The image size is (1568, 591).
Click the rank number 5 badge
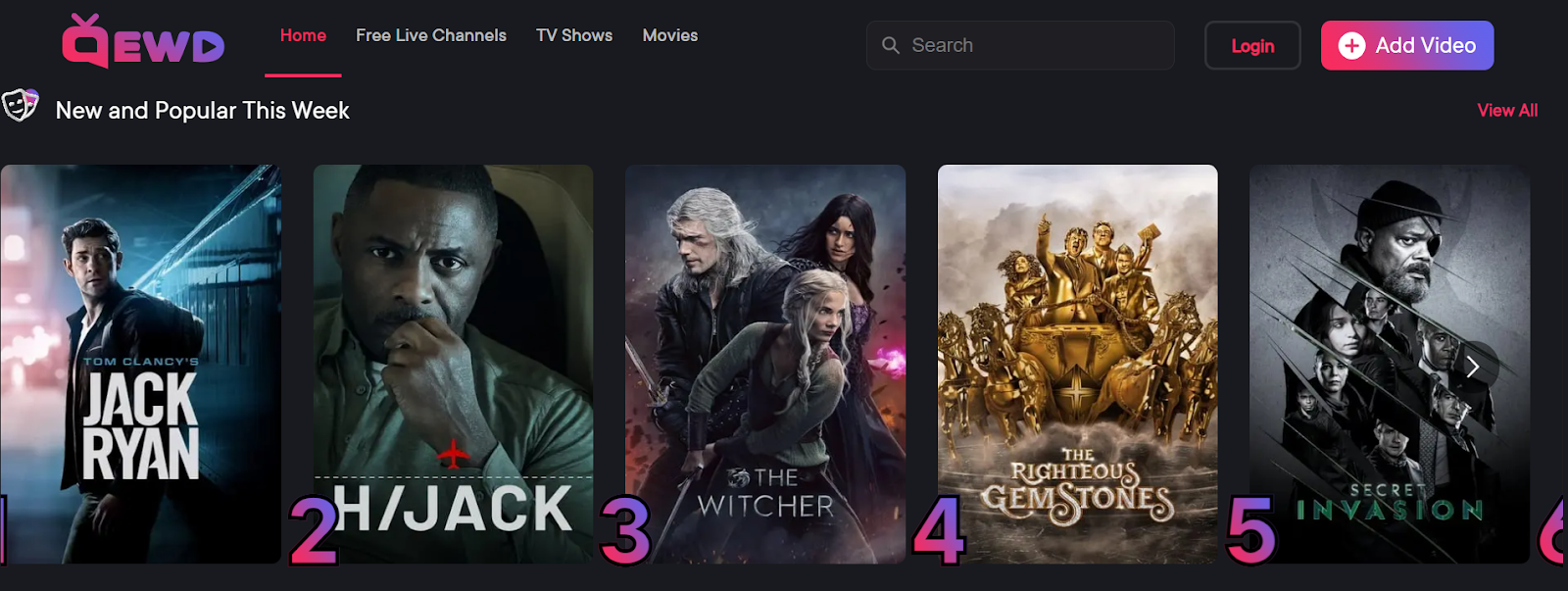(1250, 530)
